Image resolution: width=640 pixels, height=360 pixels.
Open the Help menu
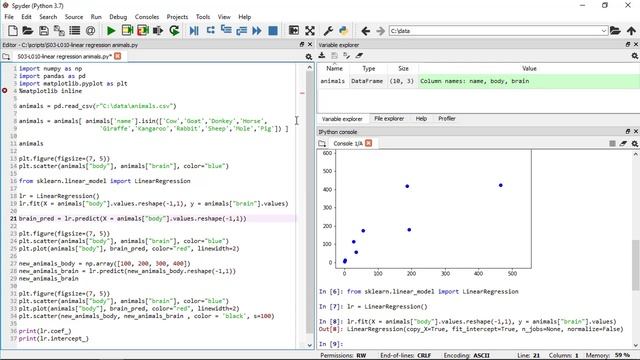(x=244, y=17)
